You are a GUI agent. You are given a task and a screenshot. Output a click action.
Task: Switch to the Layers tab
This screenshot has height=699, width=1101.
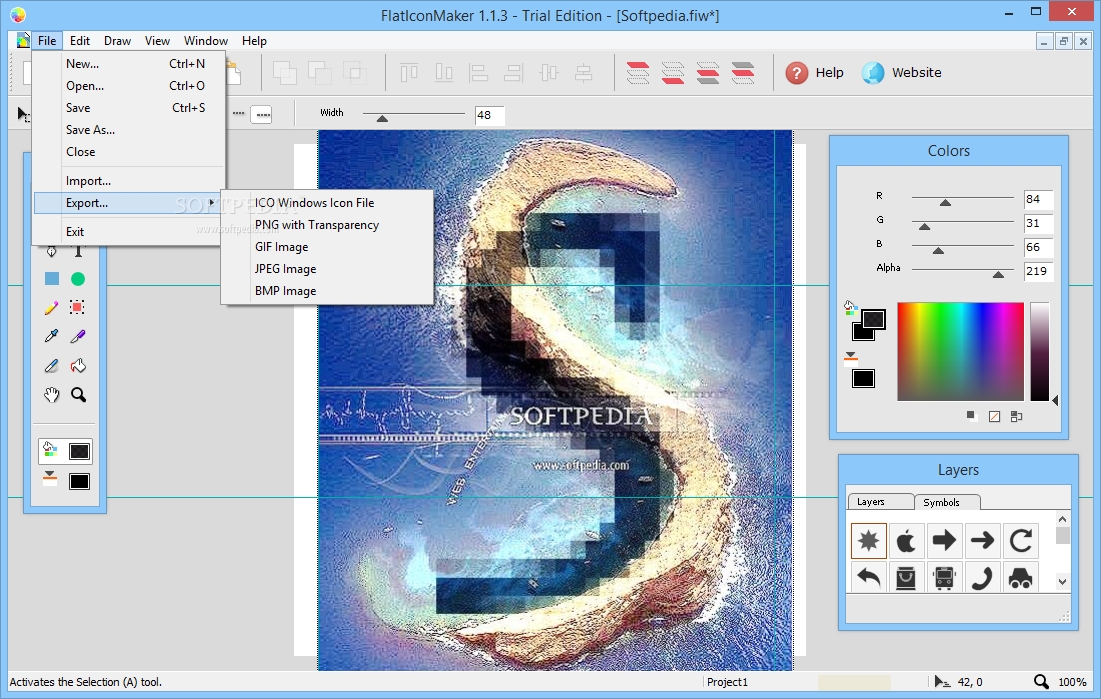881,502
